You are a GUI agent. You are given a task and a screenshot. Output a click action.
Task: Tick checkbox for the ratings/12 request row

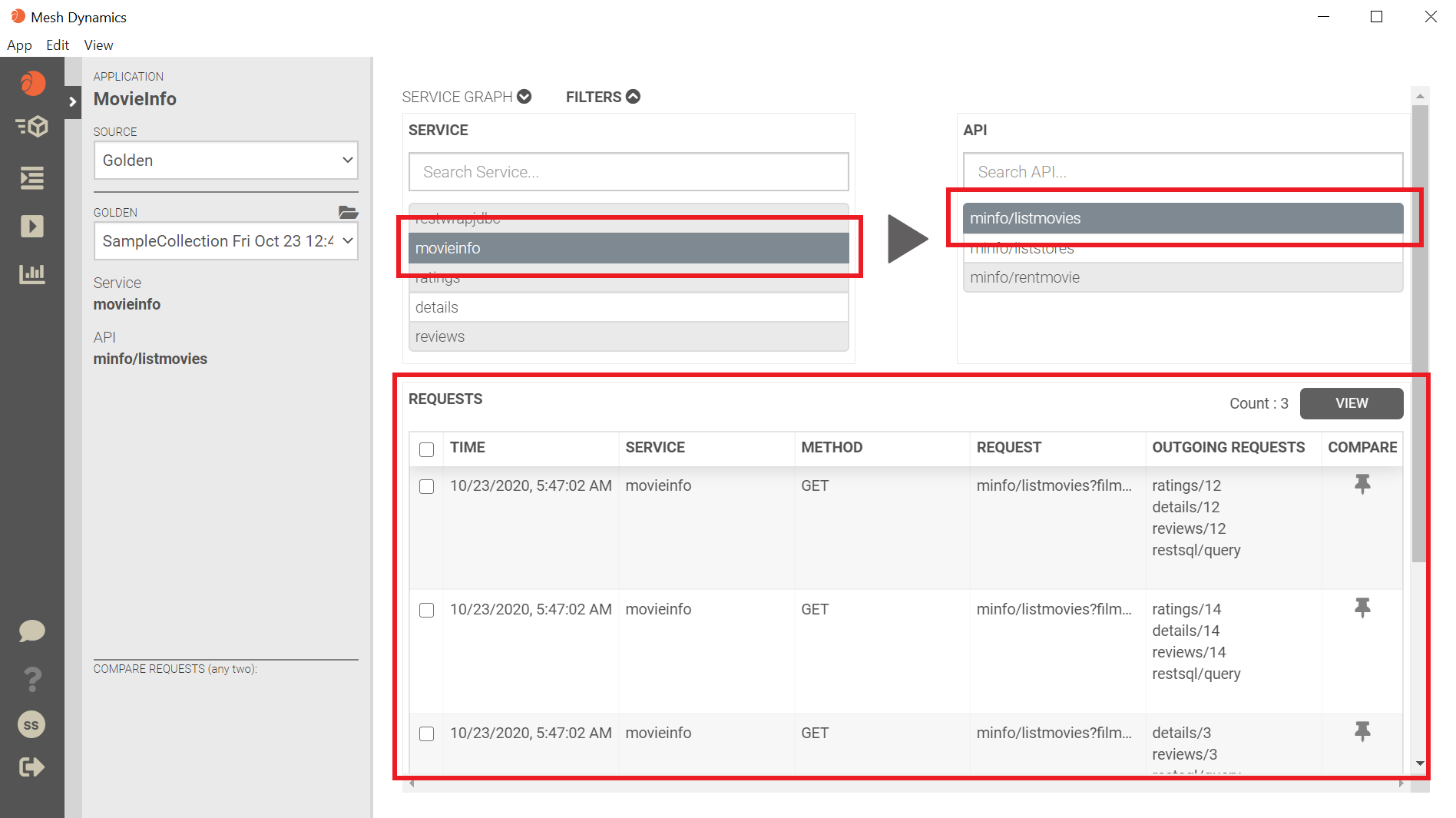pos(427,487)
